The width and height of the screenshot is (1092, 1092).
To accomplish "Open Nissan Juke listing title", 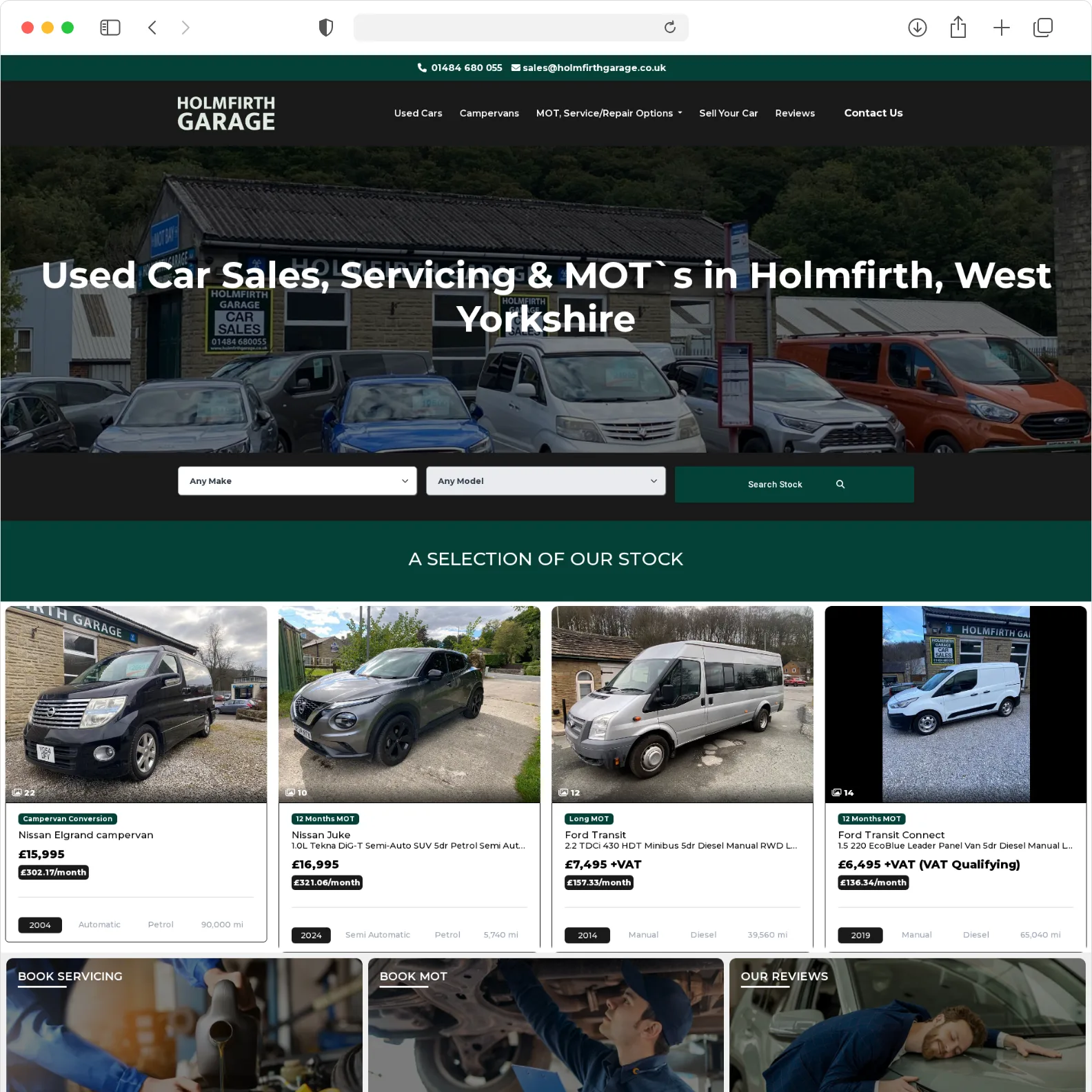I will (x=321, y=835).
